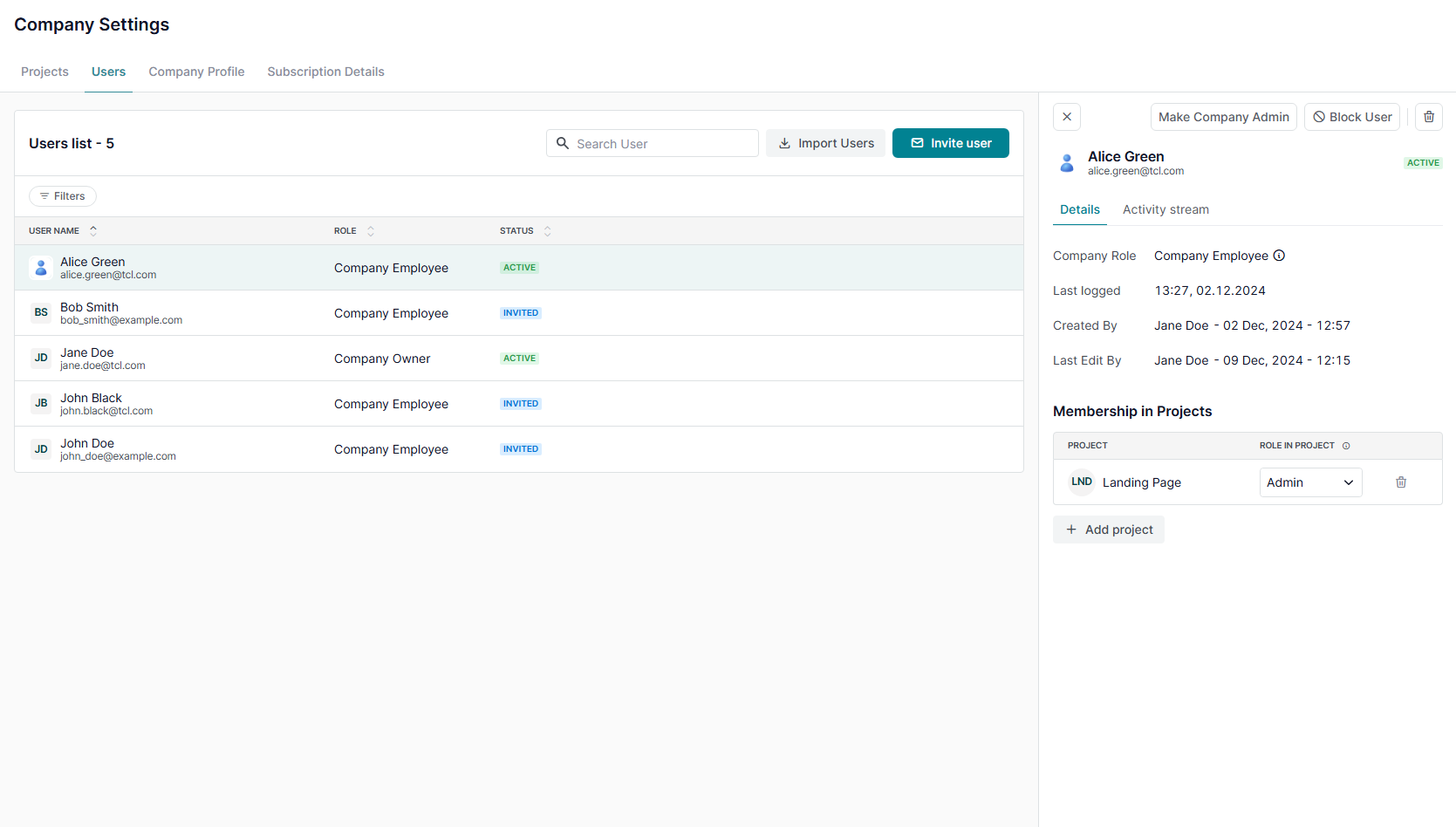Click the BS avatar for Bob Smith

(41, 312)
